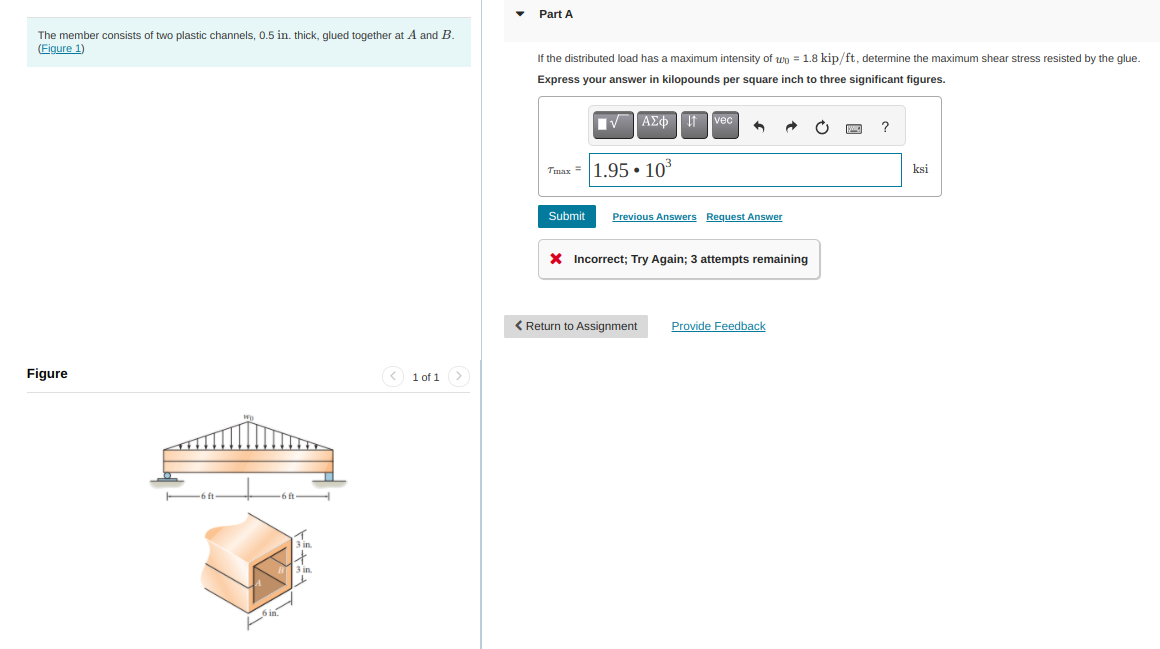1160x649 pixels.
Task: Click Return to Assignment
Action: (x=576, y=326)
